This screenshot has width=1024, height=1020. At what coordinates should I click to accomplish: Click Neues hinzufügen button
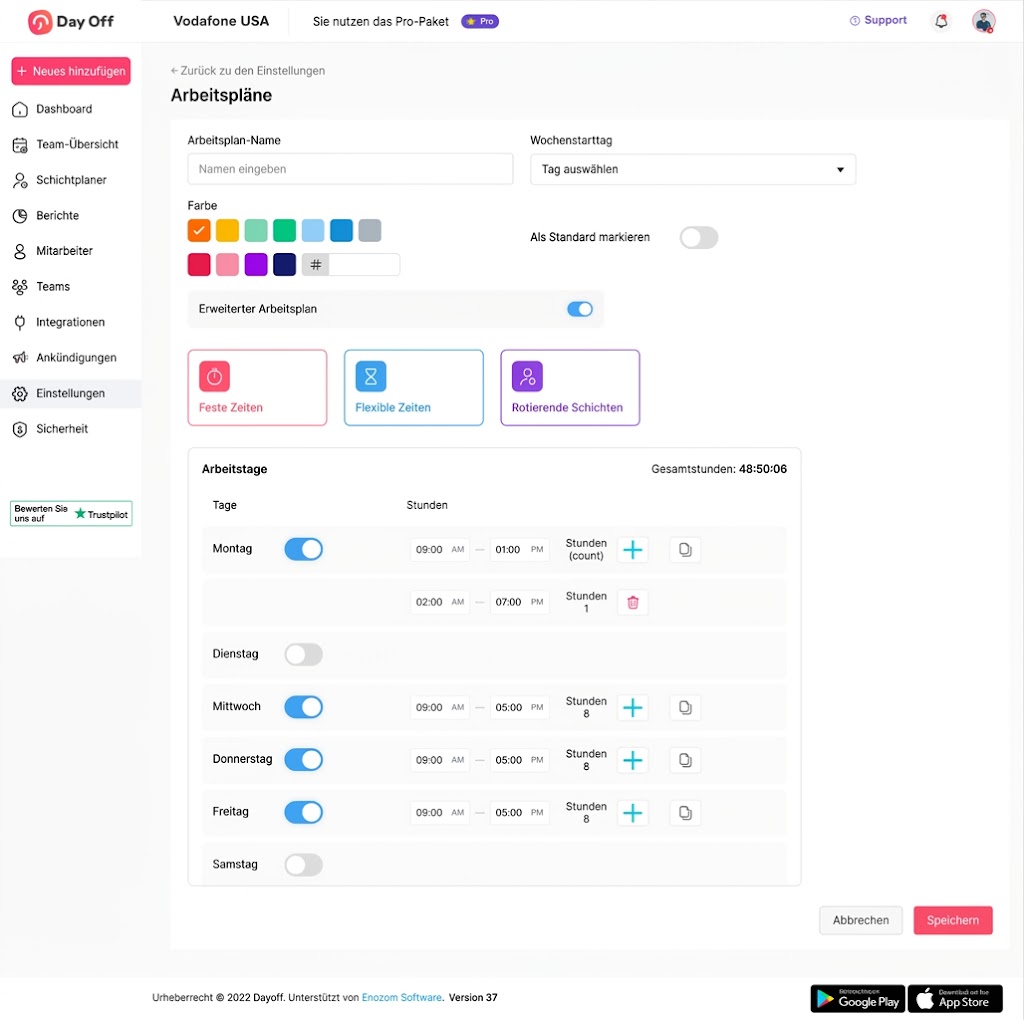71,71
